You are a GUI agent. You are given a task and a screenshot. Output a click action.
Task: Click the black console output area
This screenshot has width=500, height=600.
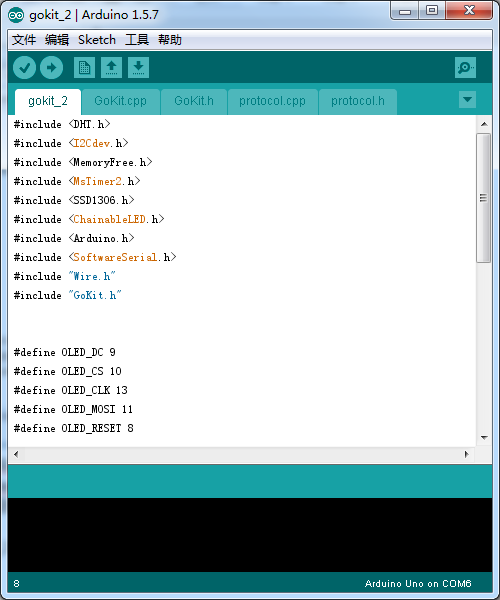point(250,535)
